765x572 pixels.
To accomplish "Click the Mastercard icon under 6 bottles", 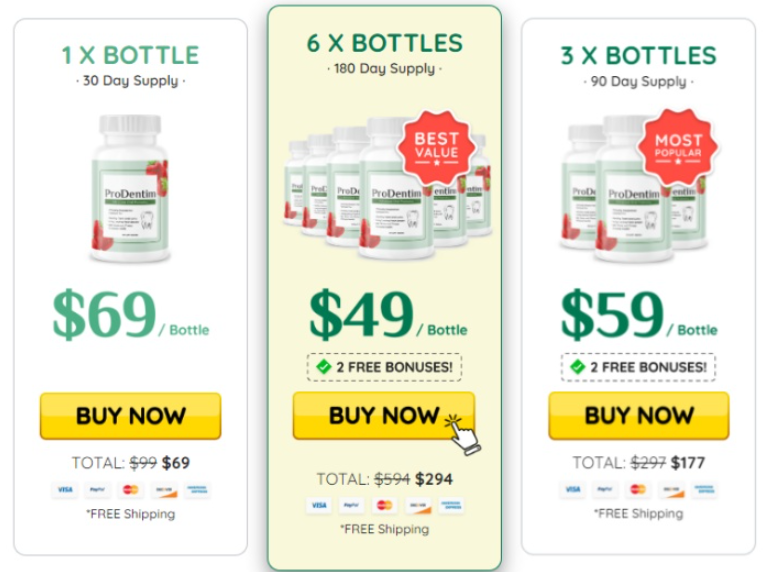I will click(384, 505).
